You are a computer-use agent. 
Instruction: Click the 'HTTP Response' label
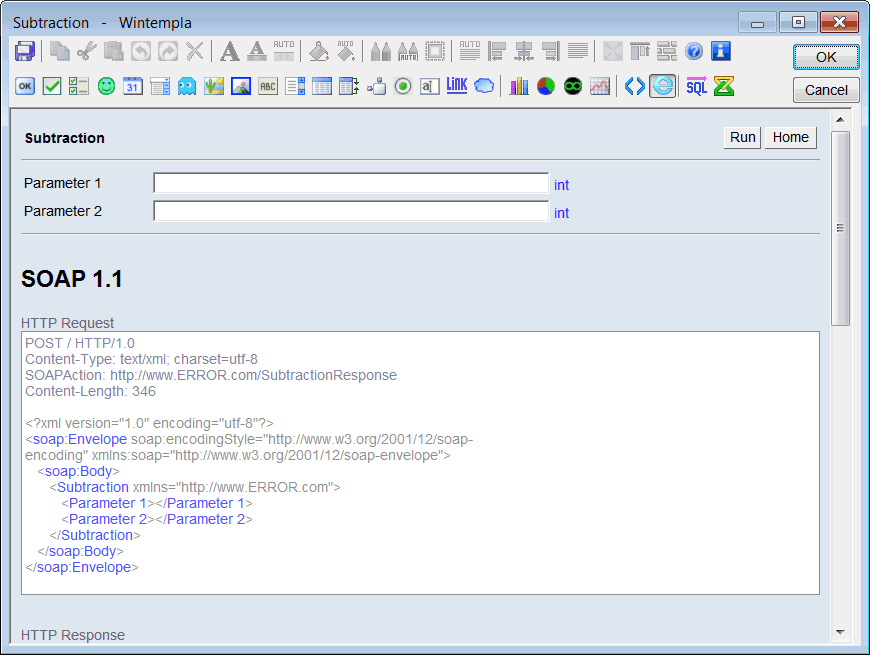click(73, 635)
